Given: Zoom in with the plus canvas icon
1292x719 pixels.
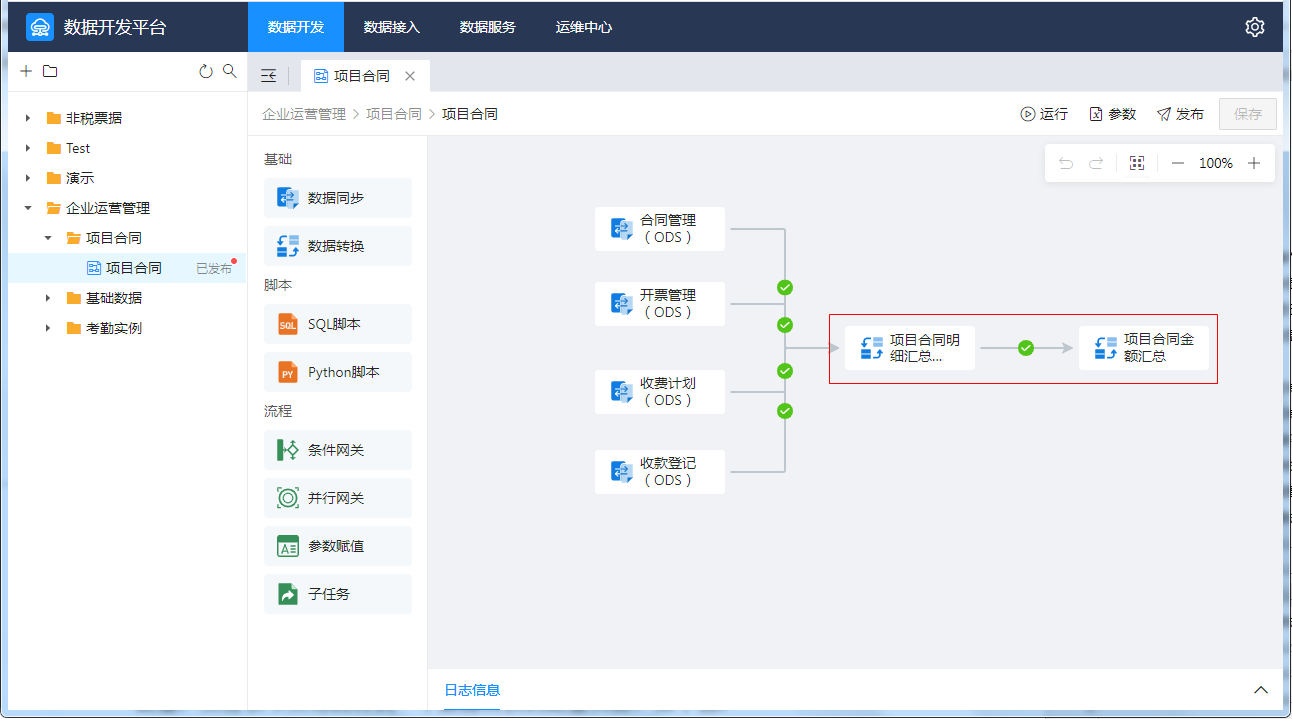Looking at the screenshot, I should coord(1254,163).
